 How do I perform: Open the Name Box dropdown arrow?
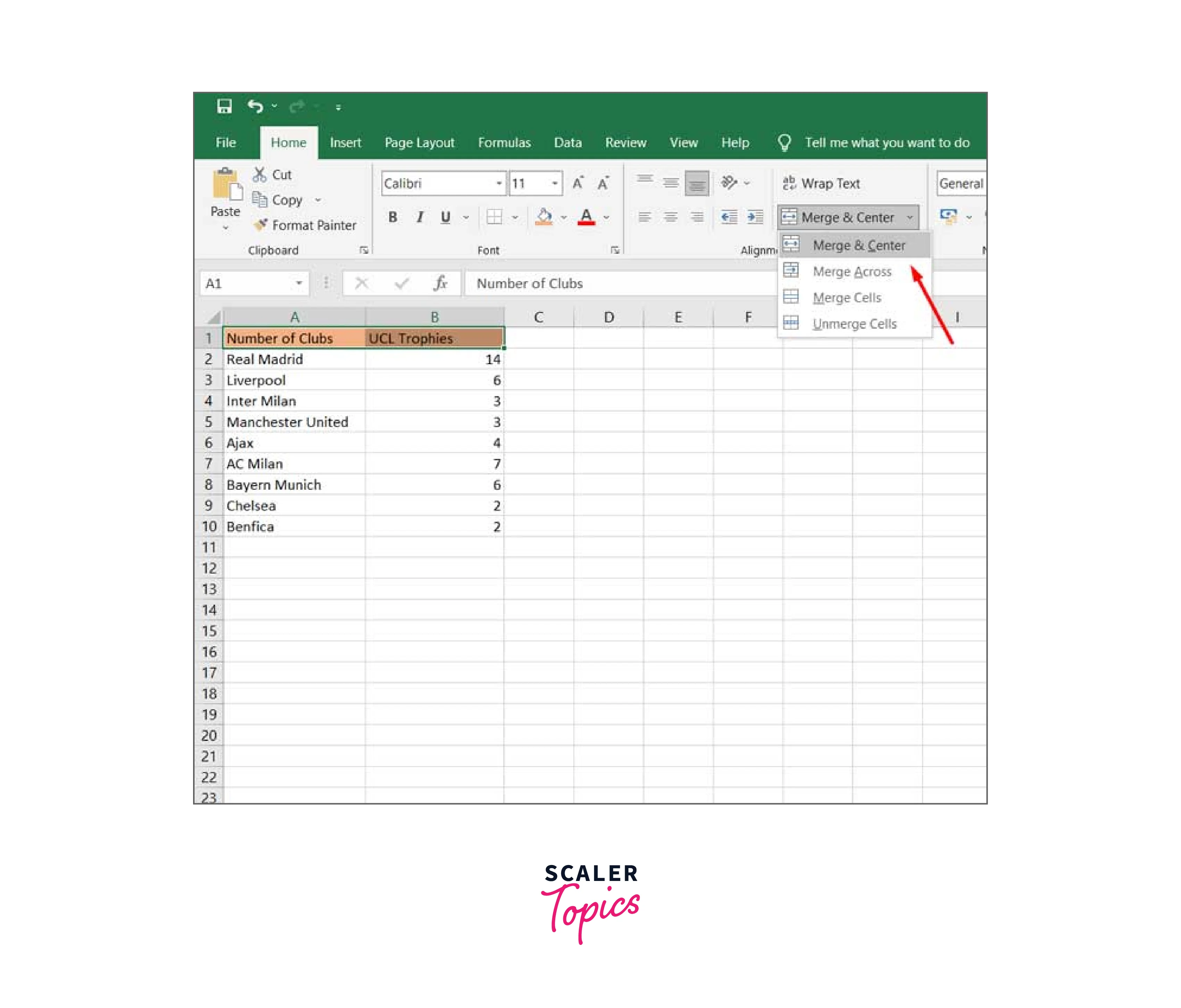[299, 283]
